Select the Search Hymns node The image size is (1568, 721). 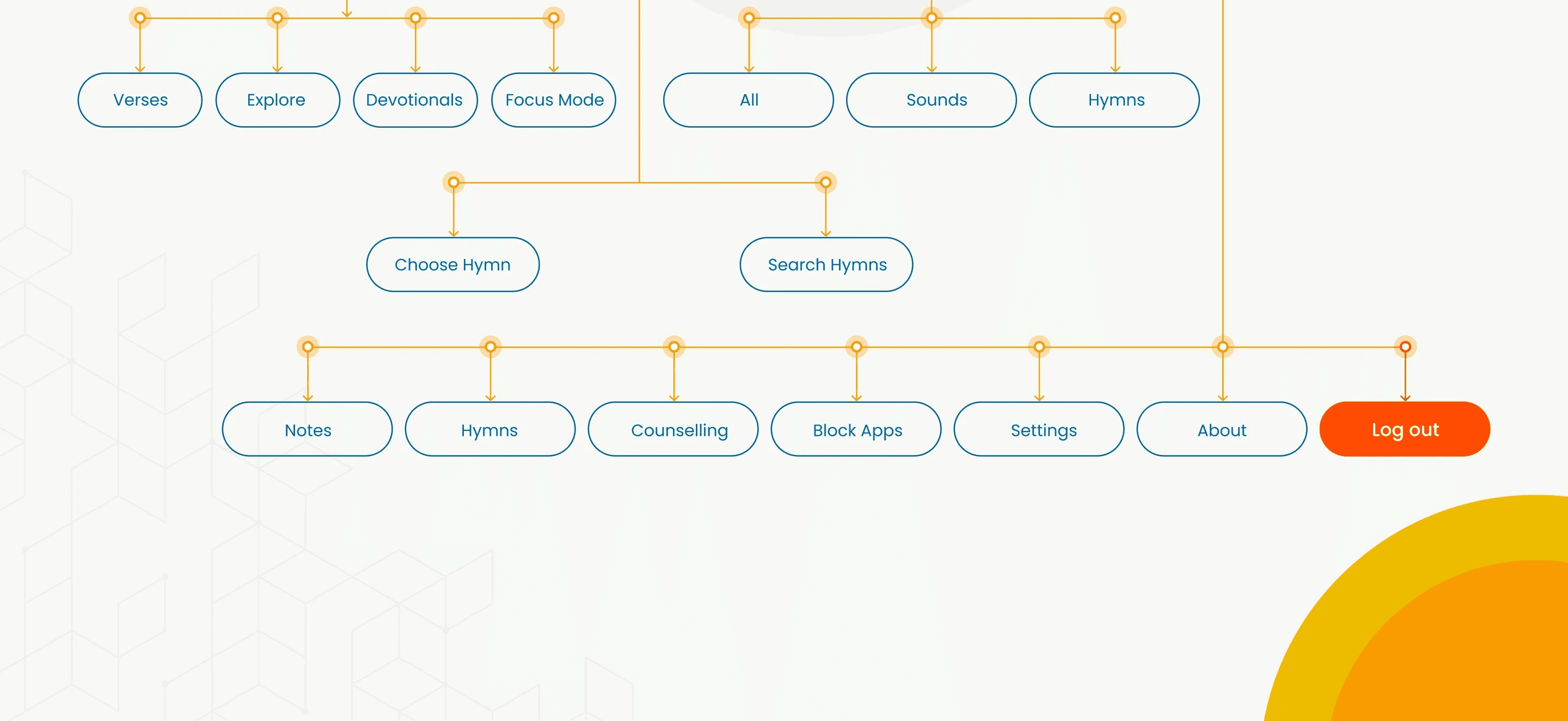coord(826,264)
